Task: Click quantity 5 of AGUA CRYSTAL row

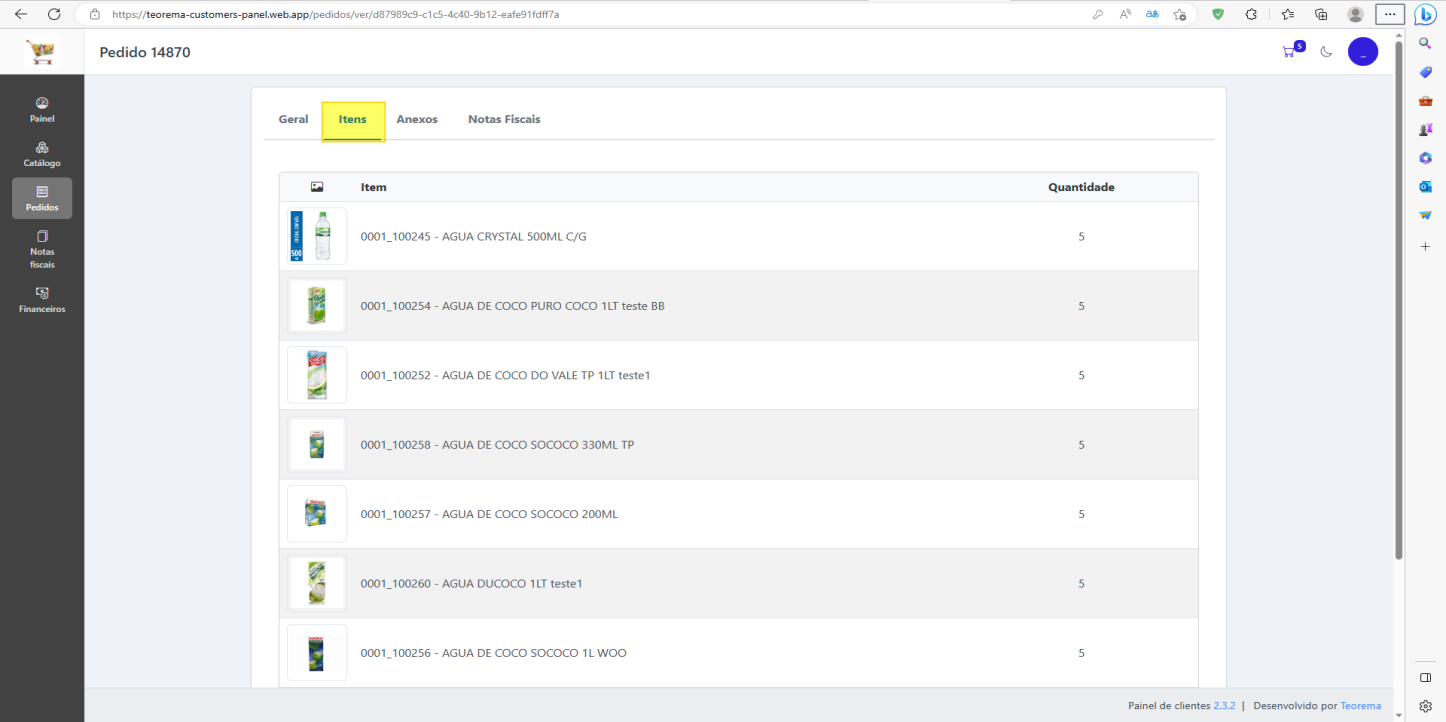Action: (1081, 237)
